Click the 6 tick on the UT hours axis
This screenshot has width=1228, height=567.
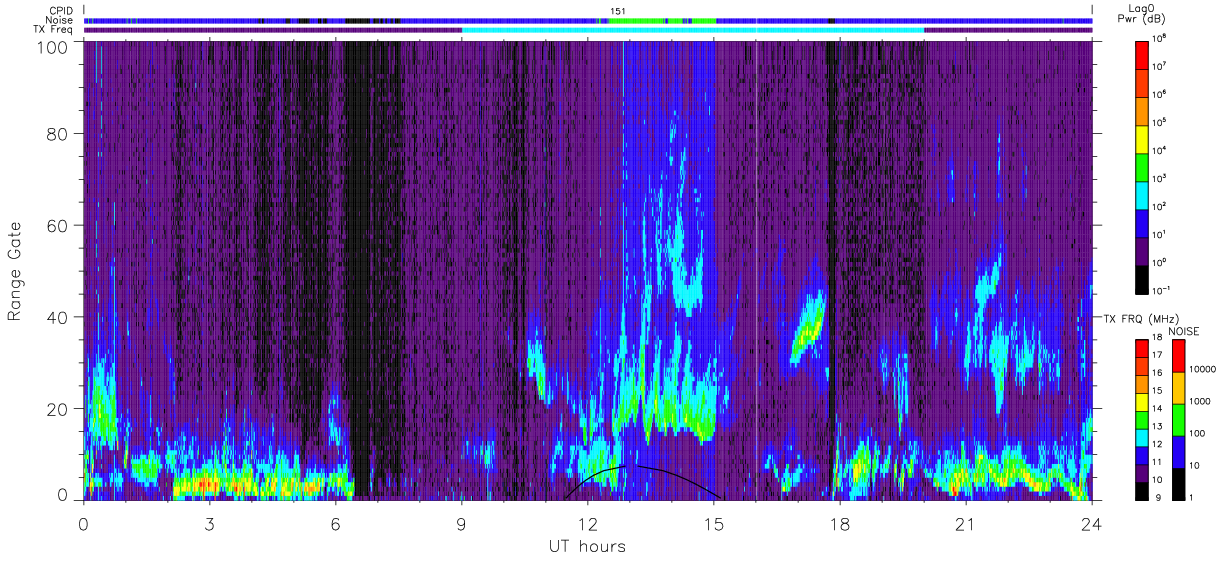click(x=335, y=524)
